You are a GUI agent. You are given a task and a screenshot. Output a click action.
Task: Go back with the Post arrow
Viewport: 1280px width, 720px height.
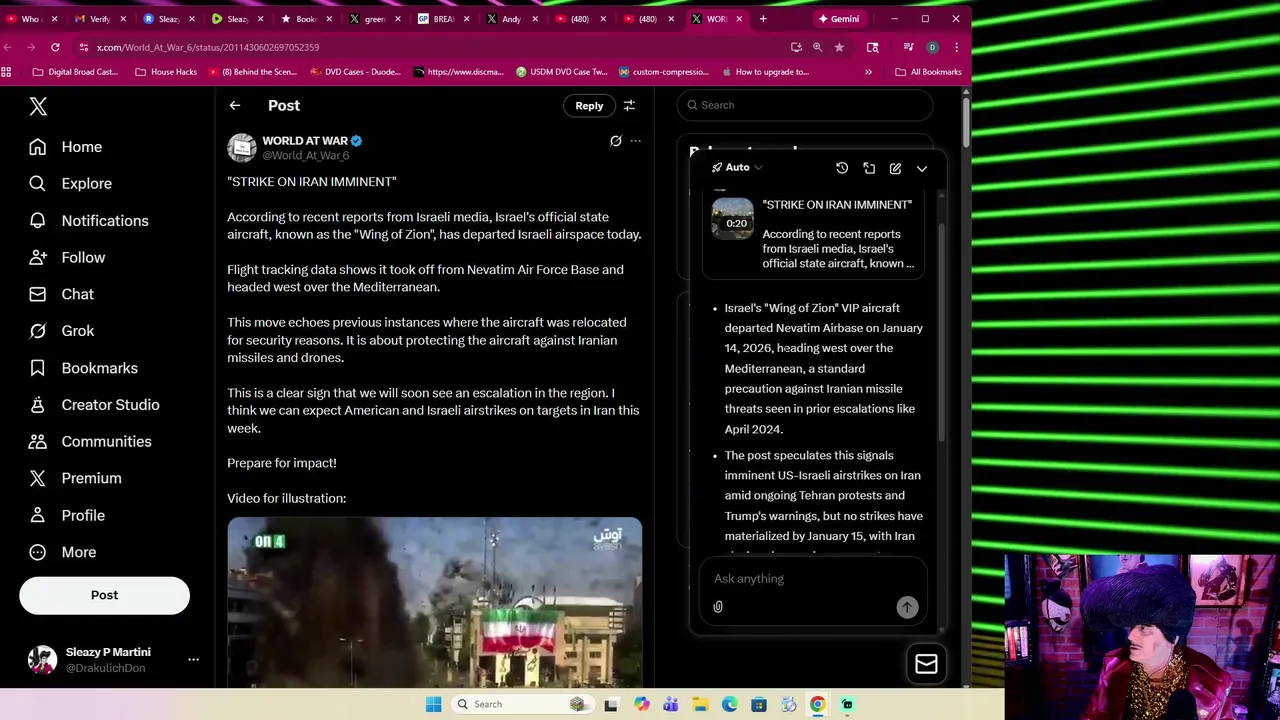click(x=235, y=105)
